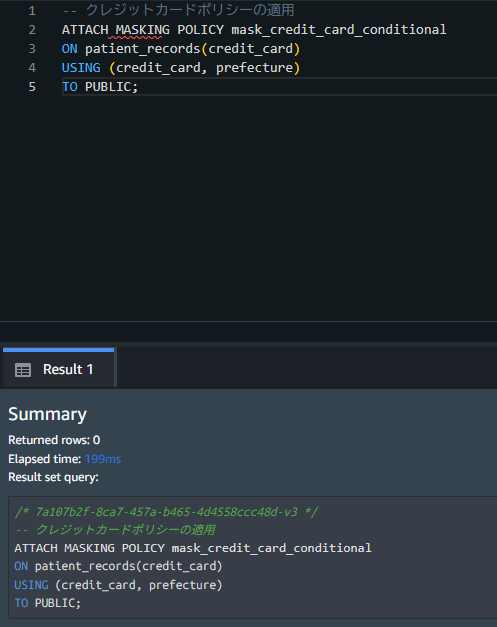The image size is (497, 627).
Task: Click line number 4 in the gutter
Action: click(32, 68)
